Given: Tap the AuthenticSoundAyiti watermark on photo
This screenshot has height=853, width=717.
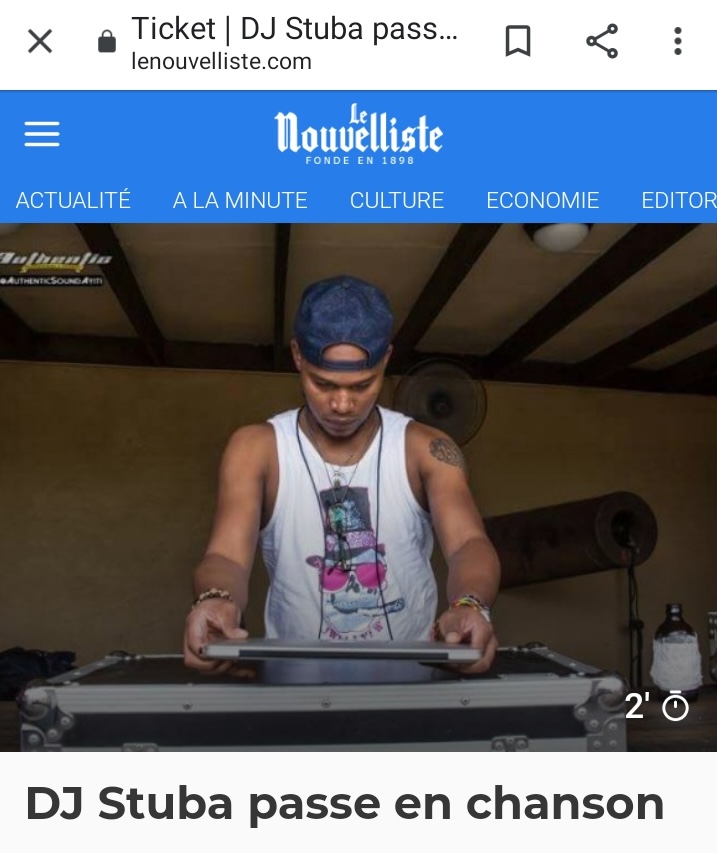Looking at the screenshot, I should click(x=53, y=268).
